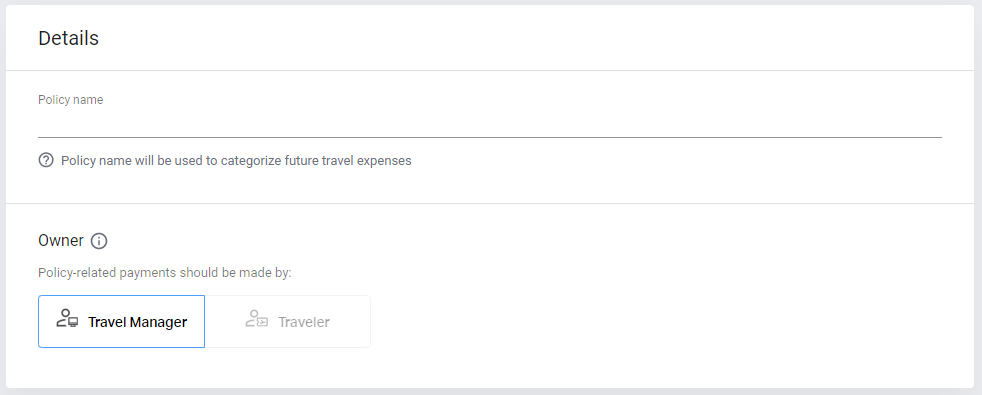Click the Details section heading
The image size is (982, 395).
[x=68, y=38]
